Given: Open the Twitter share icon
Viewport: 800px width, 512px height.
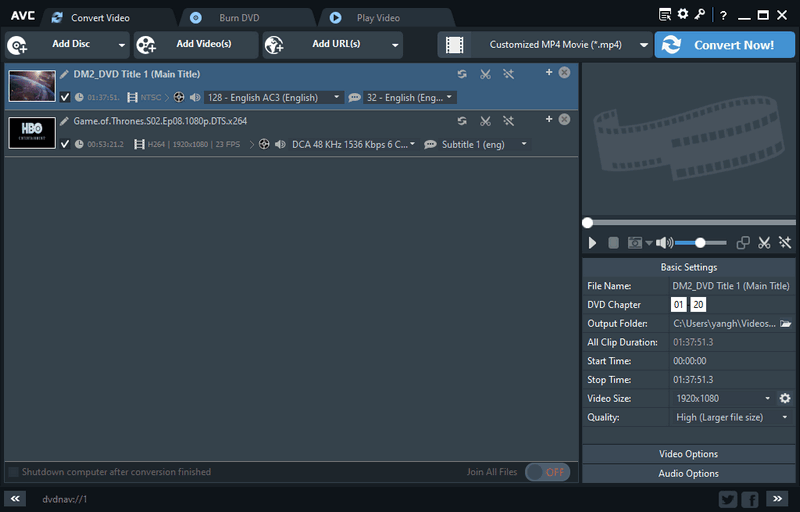Looking at the screenshot, I should [x=728, y=498].
